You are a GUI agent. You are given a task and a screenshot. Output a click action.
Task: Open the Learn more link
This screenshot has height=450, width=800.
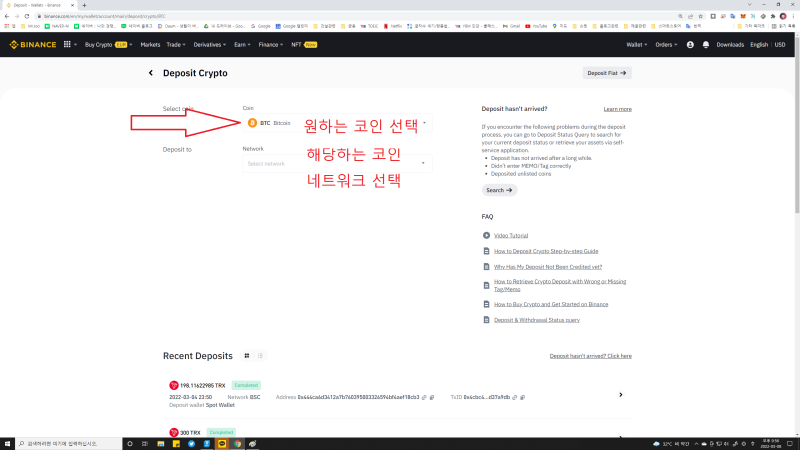coord(617,109)
